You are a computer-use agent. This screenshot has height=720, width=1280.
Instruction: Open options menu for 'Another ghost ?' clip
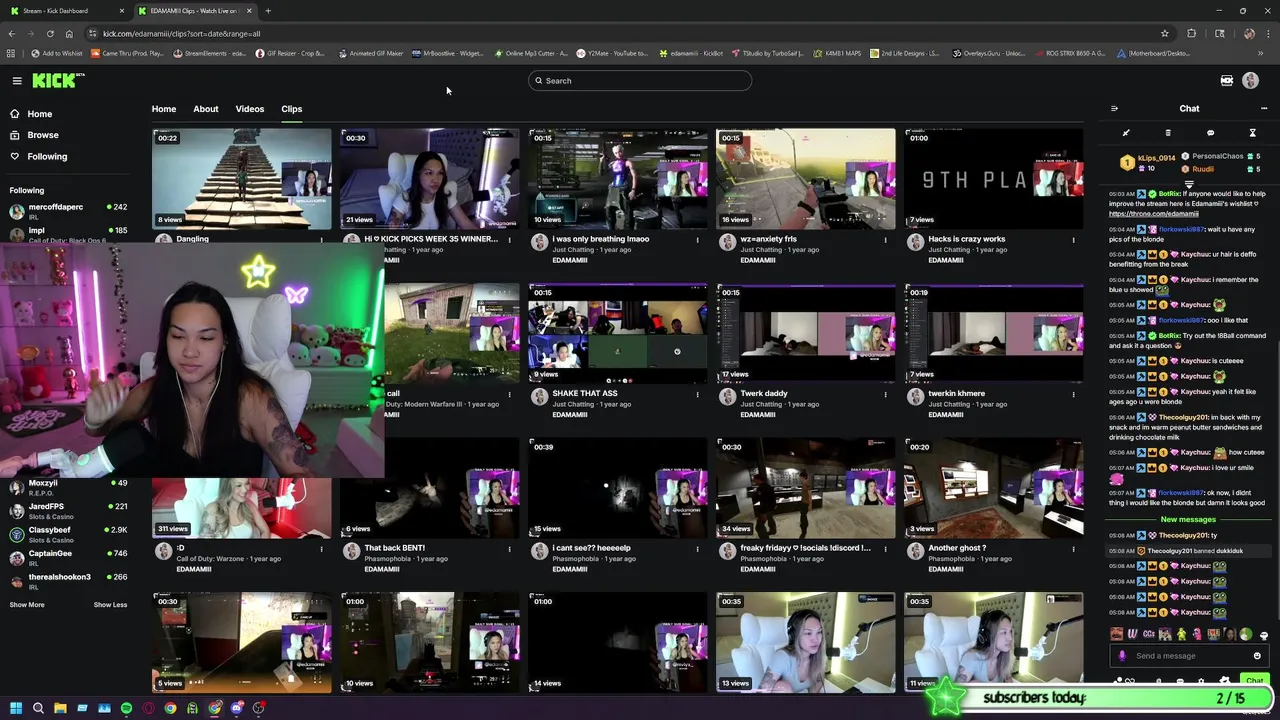tap(1074, 549)
